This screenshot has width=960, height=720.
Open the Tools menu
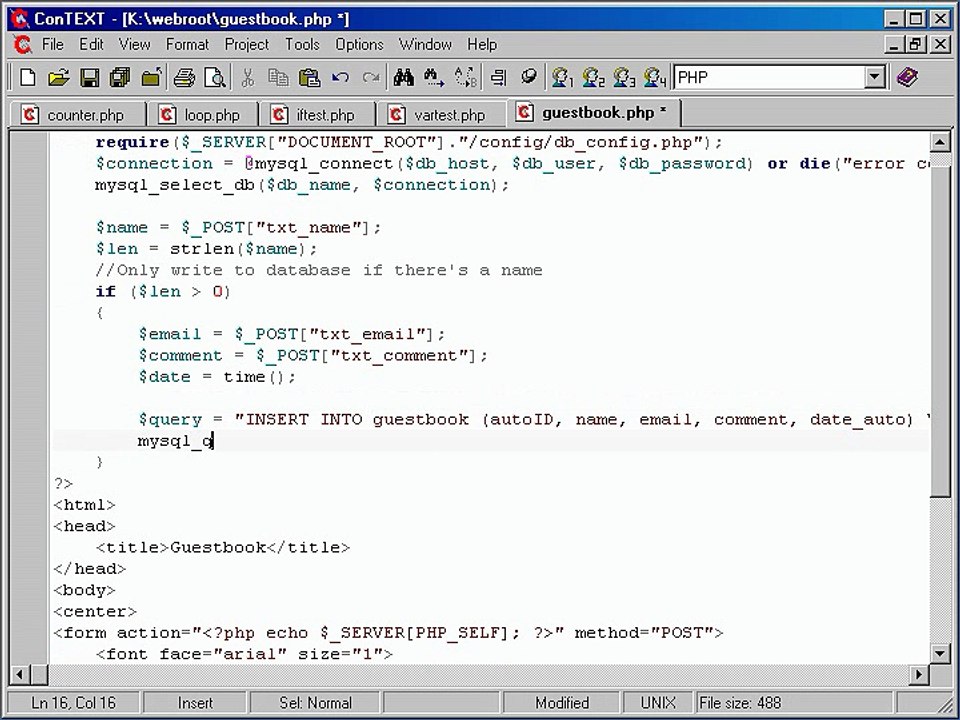(302, 45)
